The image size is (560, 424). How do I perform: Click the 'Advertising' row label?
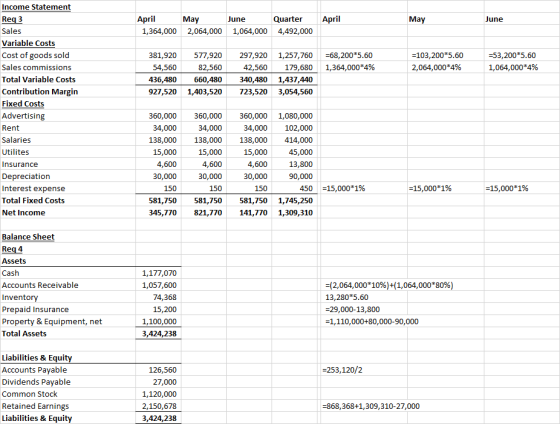point(23,116)
